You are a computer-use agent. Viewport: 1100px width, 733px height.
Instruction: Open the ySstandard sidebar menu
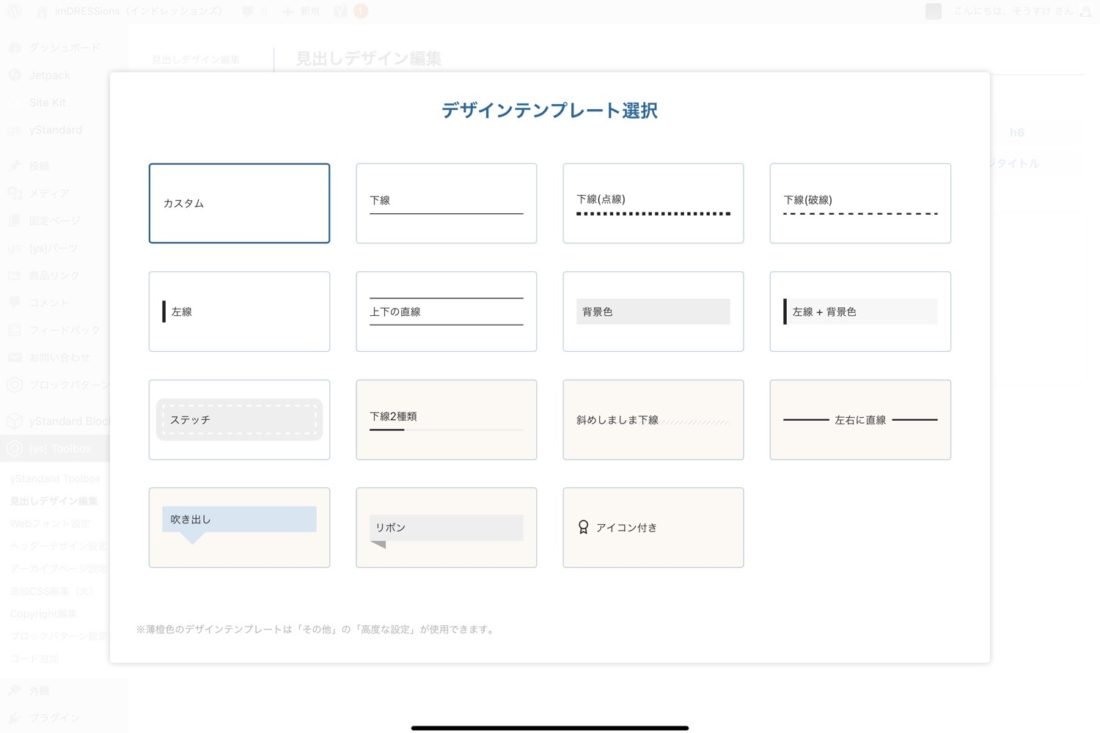pos(55,130)
